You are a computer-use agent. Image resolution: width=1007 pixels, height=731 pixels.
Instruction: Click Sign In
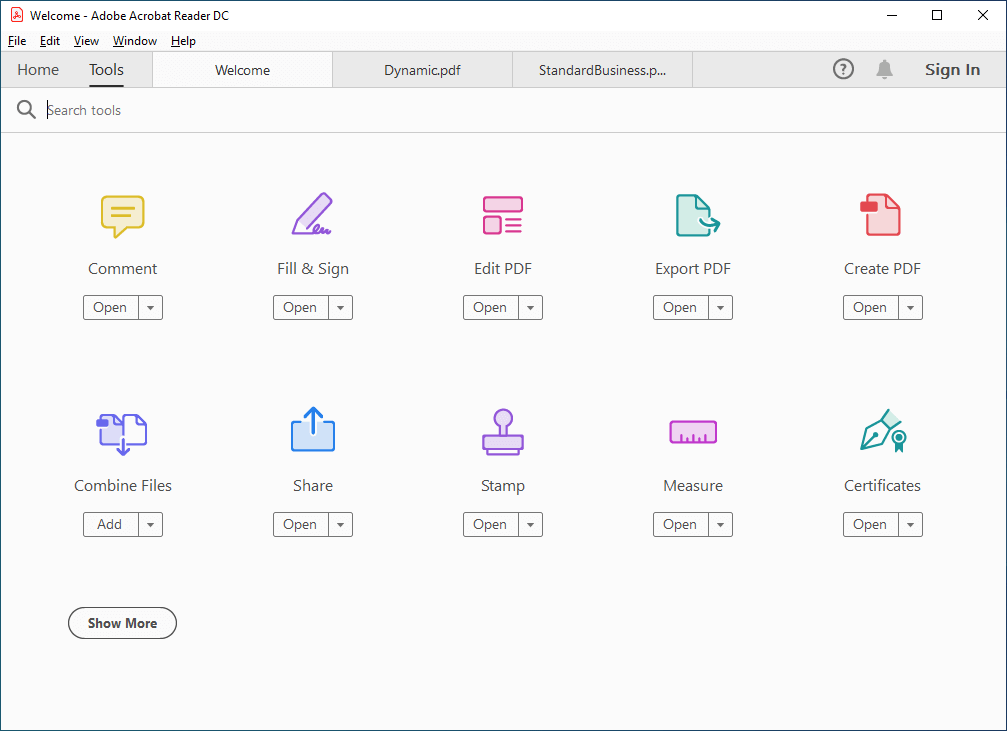coord(952,69)
